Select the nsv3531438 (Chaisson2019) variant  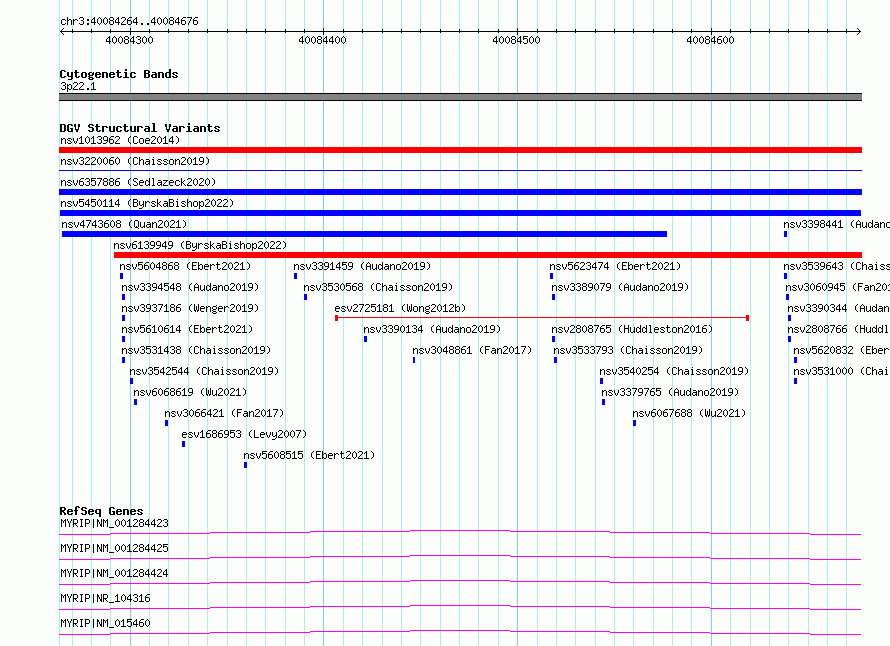point(196,350)
